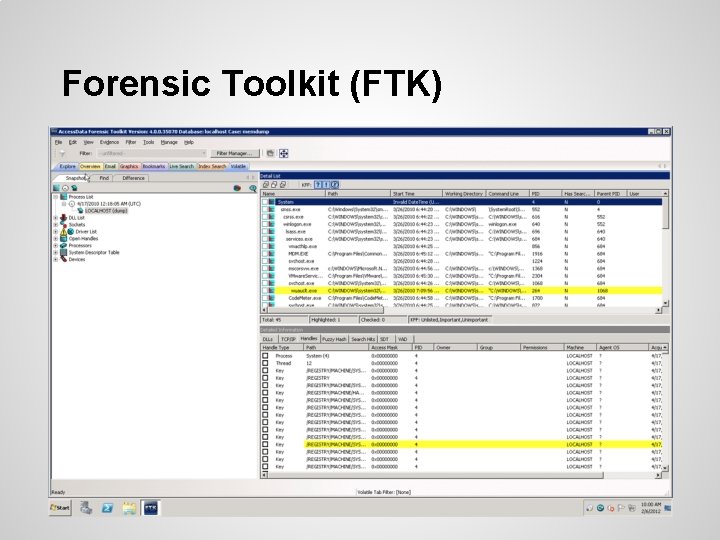The width and height of the screenshot is (720, 540).
Task: Click the red-green icon in Snapshot toolbar
Action: click(x=237, y=188)
